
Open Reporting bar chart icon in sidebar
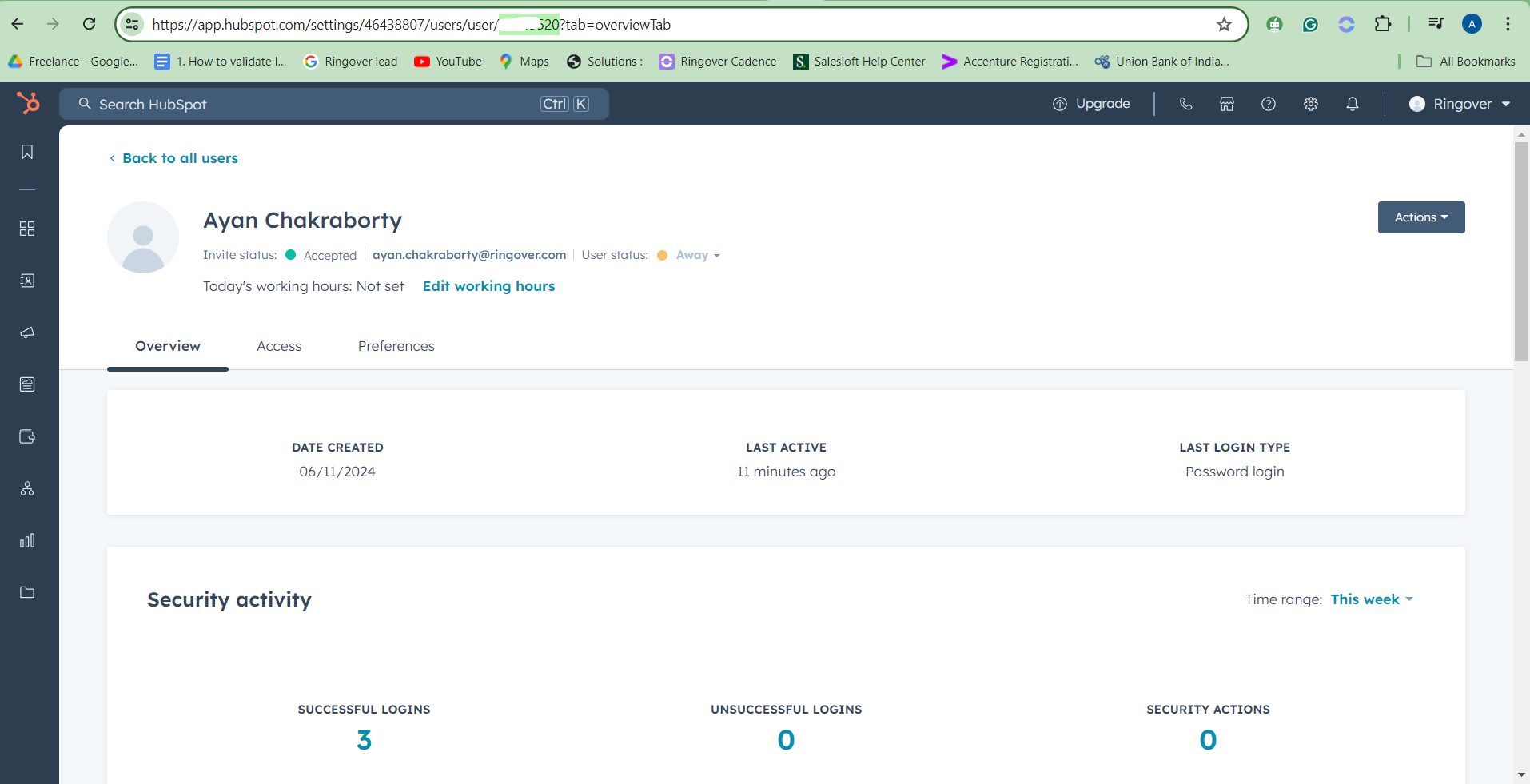[27, 540]
